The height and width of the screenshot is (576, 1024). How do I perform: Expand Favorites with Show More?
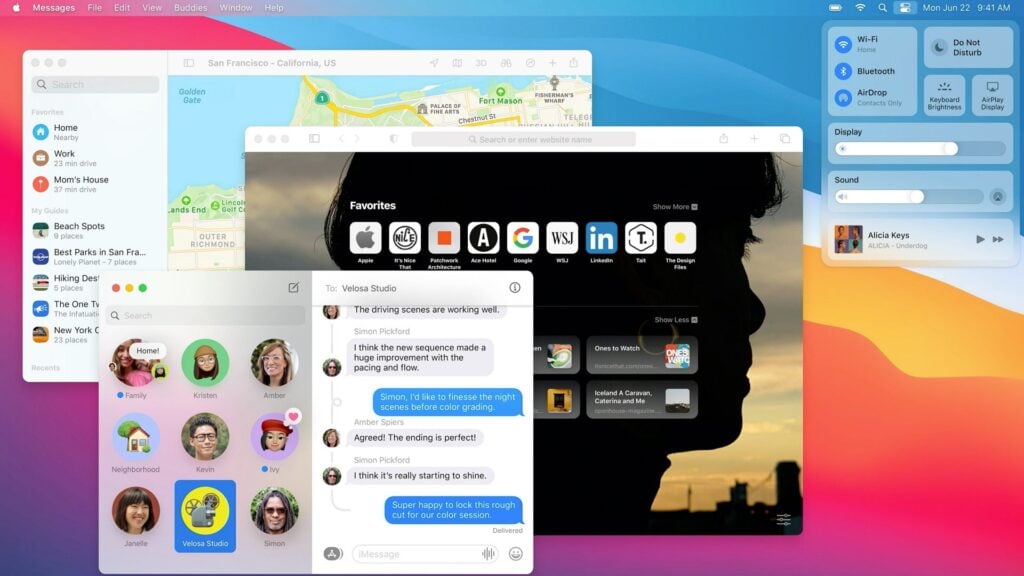[675, 207]
